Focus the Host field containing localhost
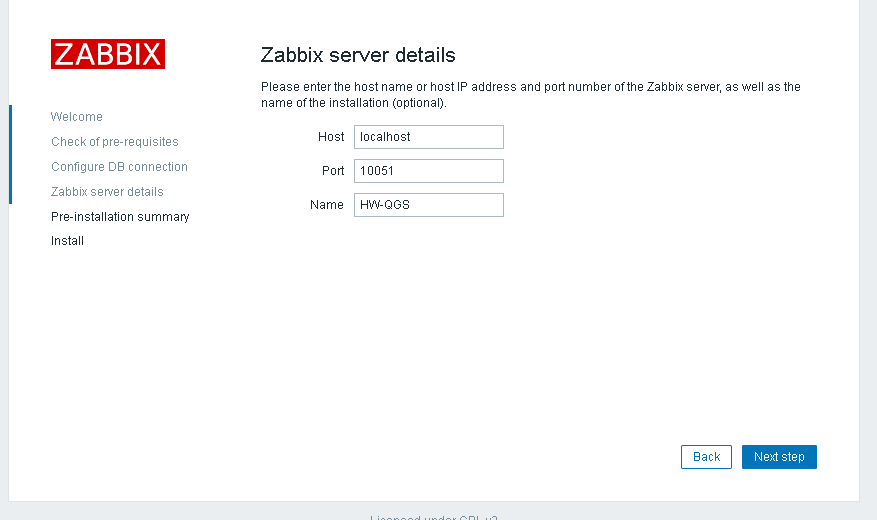The width and height of the screenshot is (877, 520). 428,137
